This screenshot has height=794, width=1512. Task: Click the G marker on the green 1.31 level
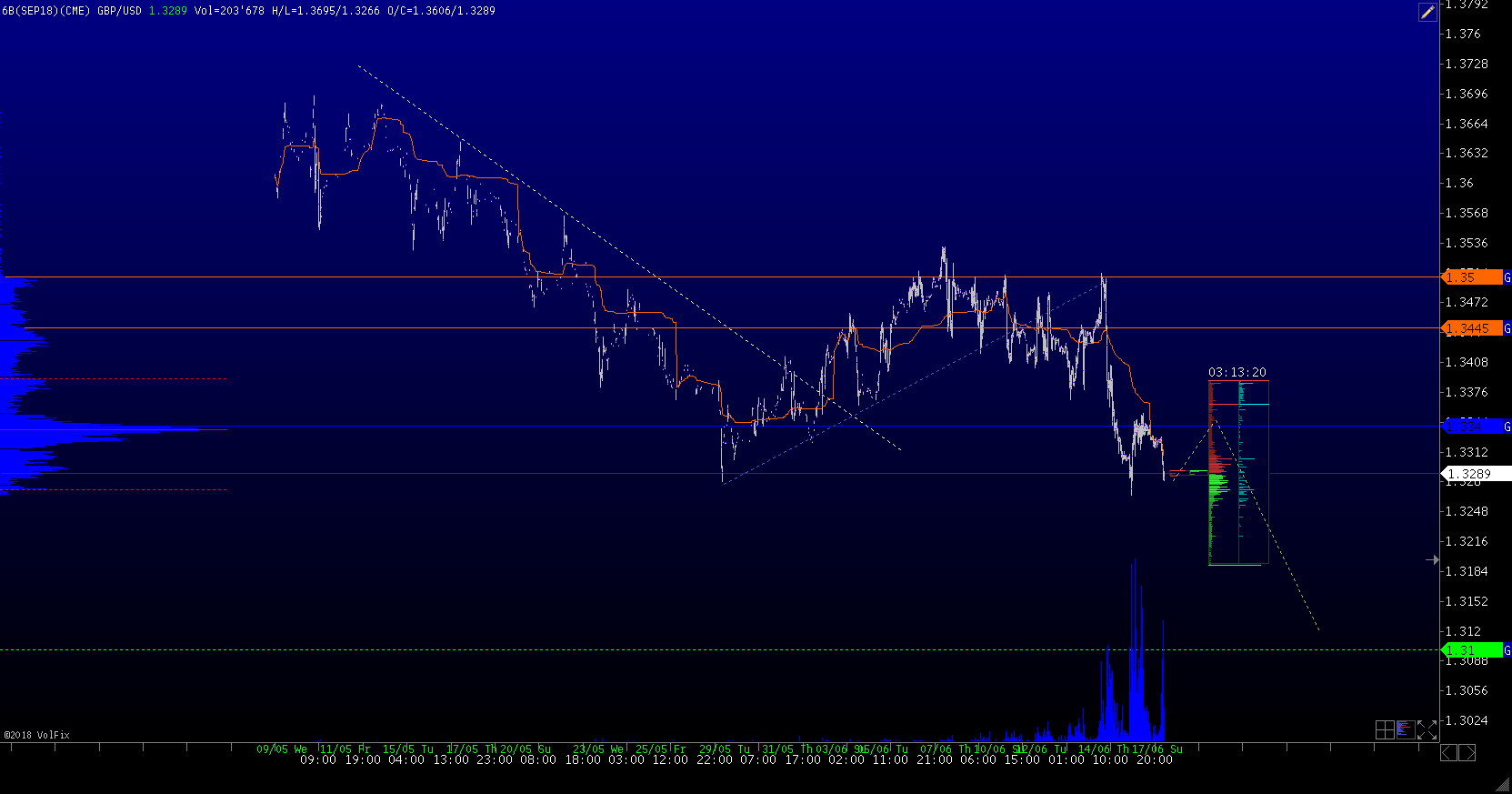(1507, 650)
